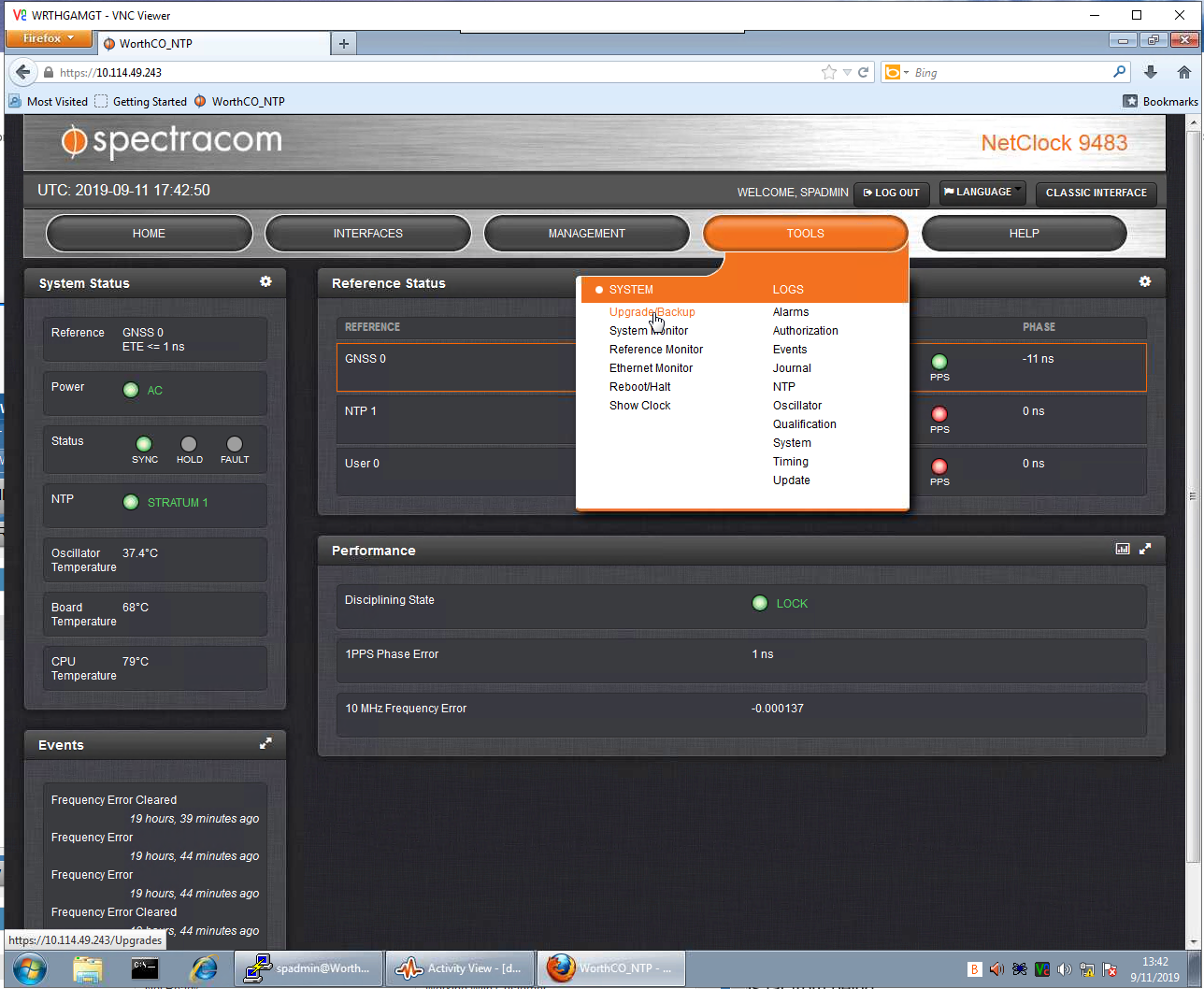This screenshot has height=989, width=1204.
Task: Click the Firefox back arrow
Action: click(23, 72)
